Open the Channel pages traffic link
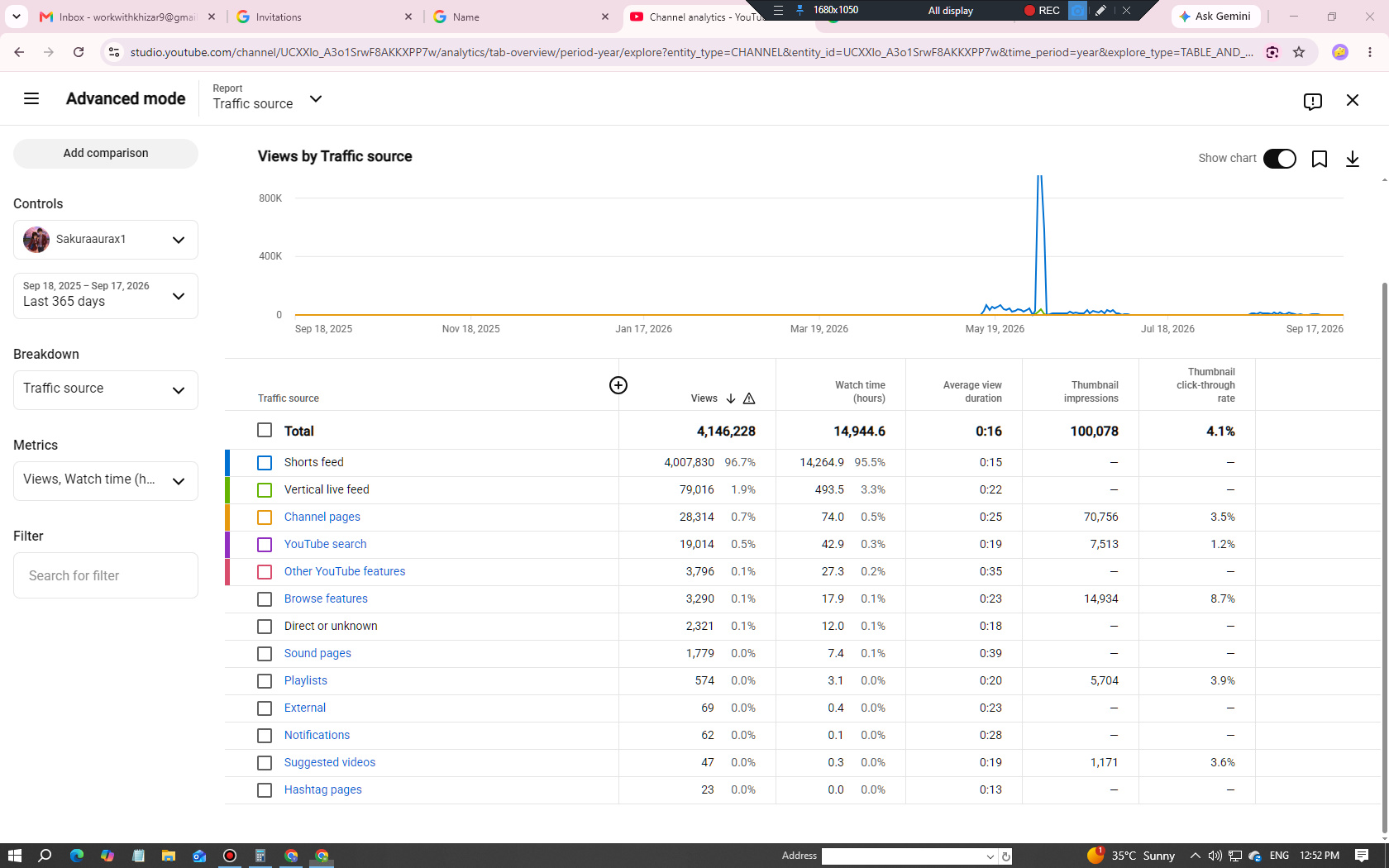1389x868 pixels. pyautogui.click(x=322, y=517)
